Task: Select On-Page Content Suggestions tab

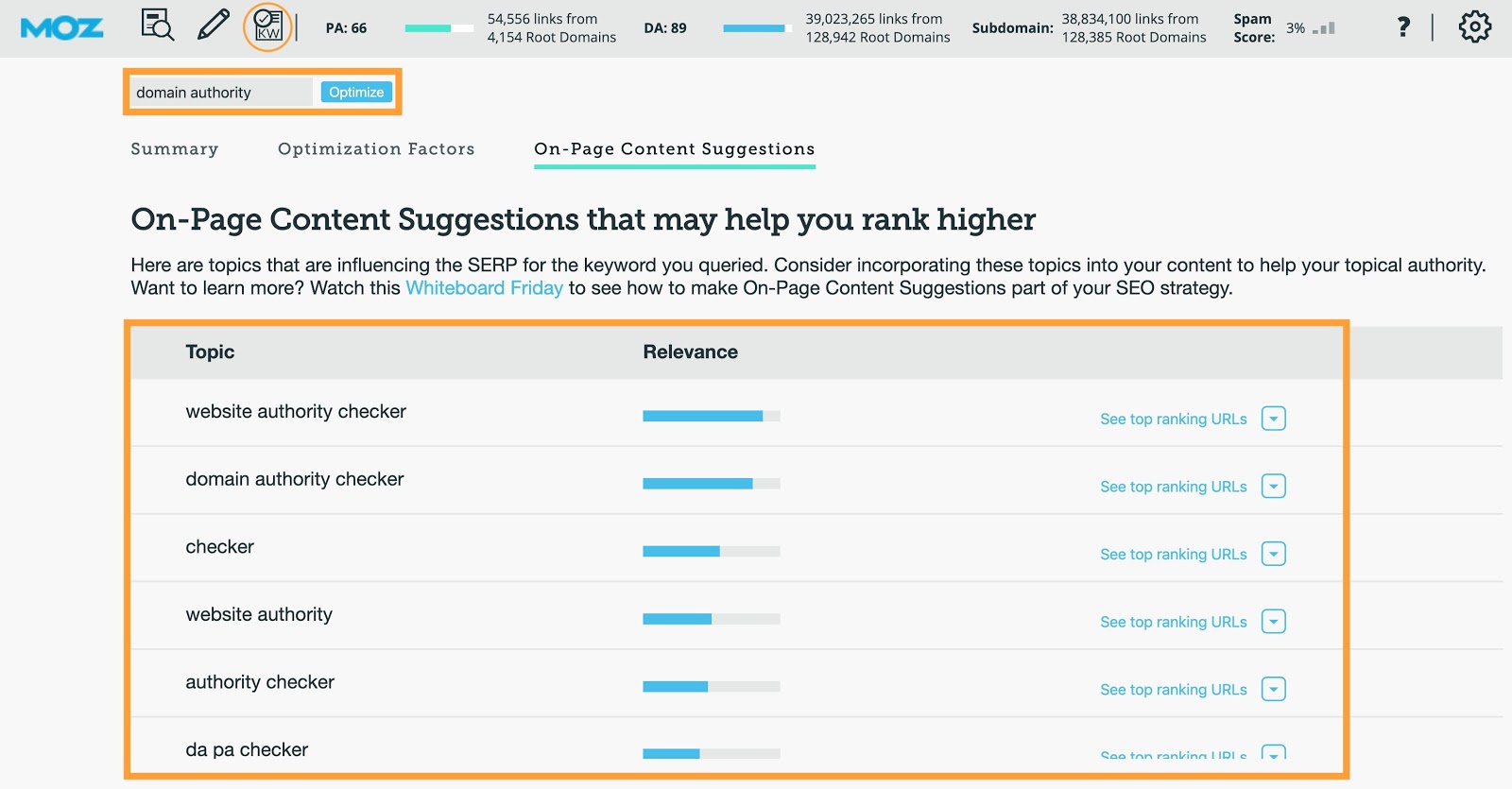Action: point(674,149)
